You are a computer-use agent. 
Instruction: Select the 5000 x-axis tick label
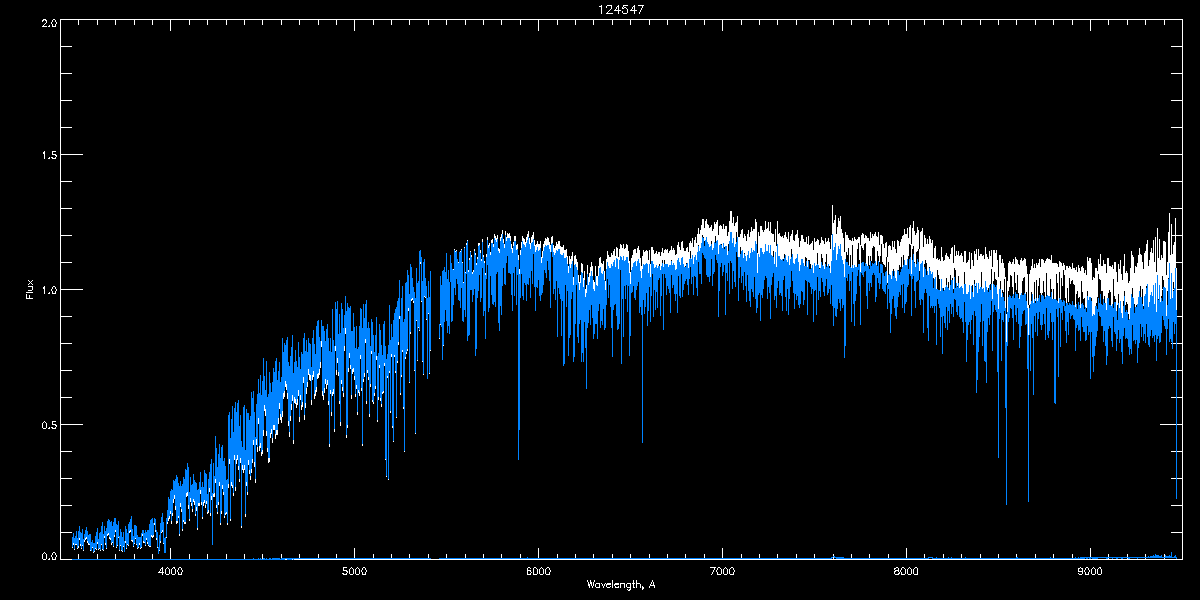(355, 572)
